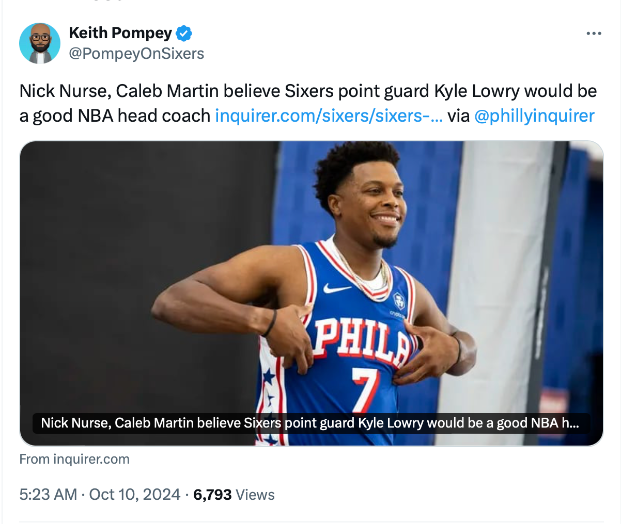
Task: Open the inquirer.com/sixers article link
Action: [x=328, y=116]
